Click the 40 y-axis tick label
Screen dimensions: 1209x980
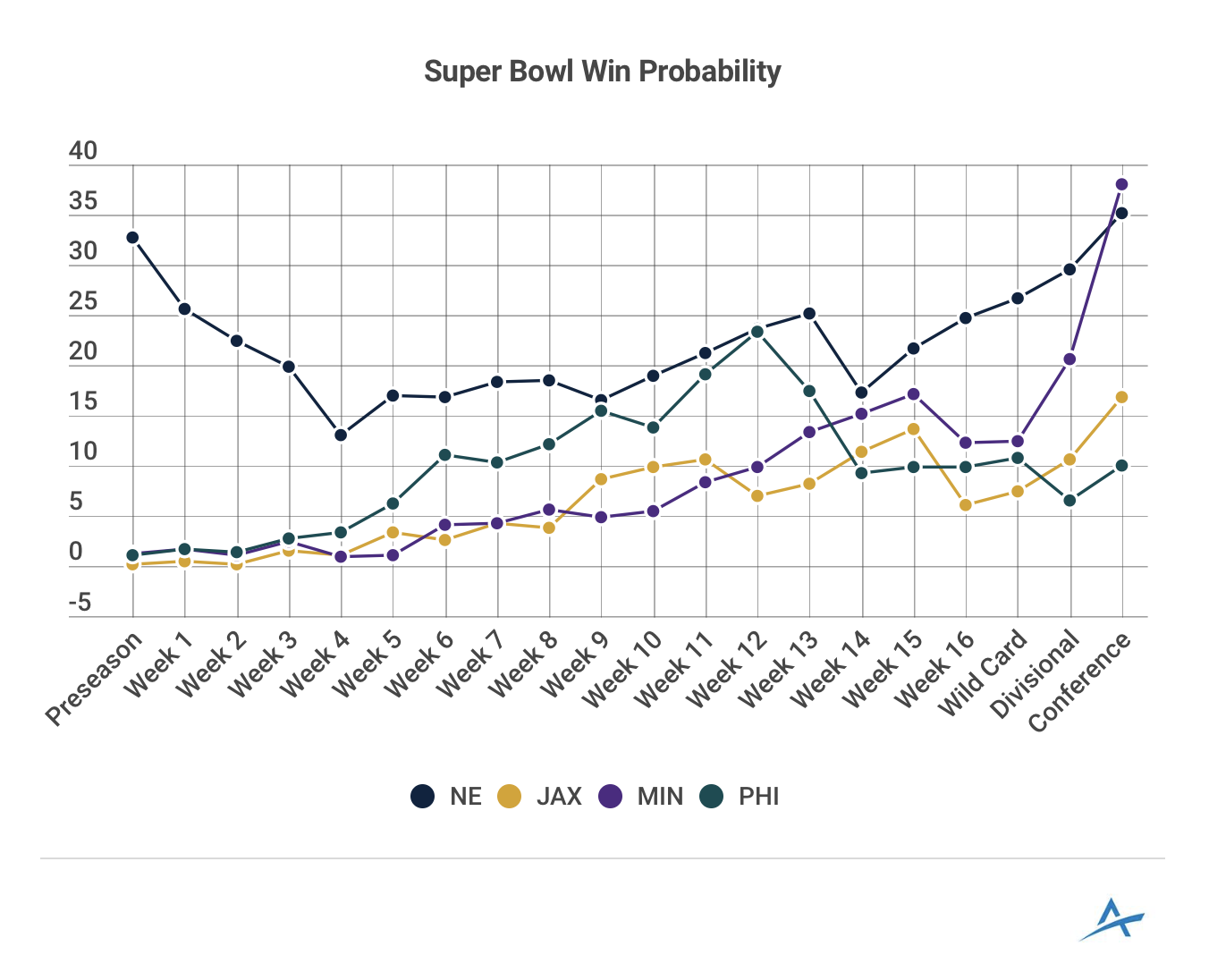point(83,151)
